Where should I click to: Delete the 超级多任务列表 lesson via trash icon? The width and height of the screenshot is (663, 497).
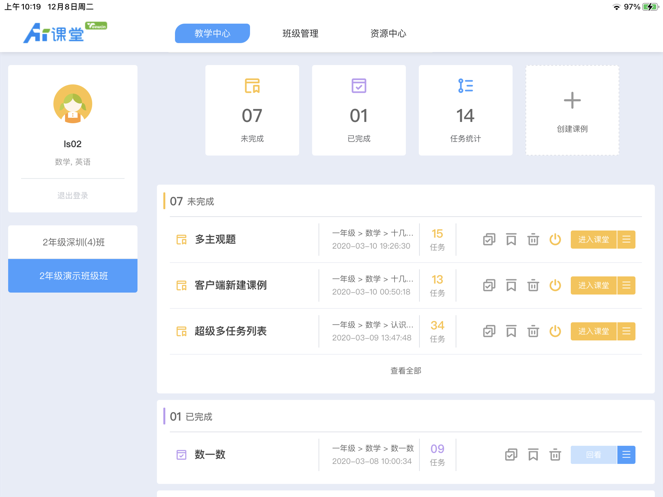click(533, 331)
